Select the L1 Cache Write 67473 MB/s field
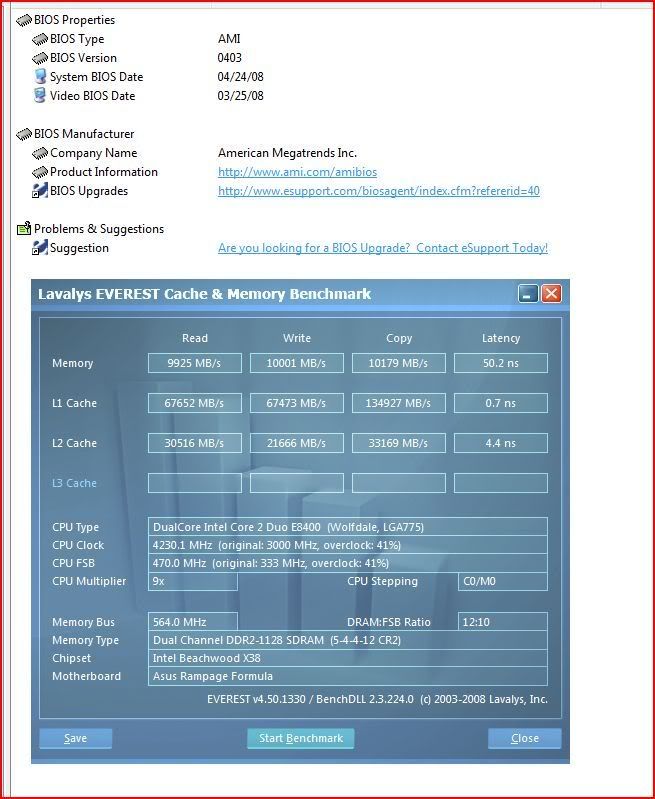The width and height of the screenshot is (655, 799). [297, 403]
